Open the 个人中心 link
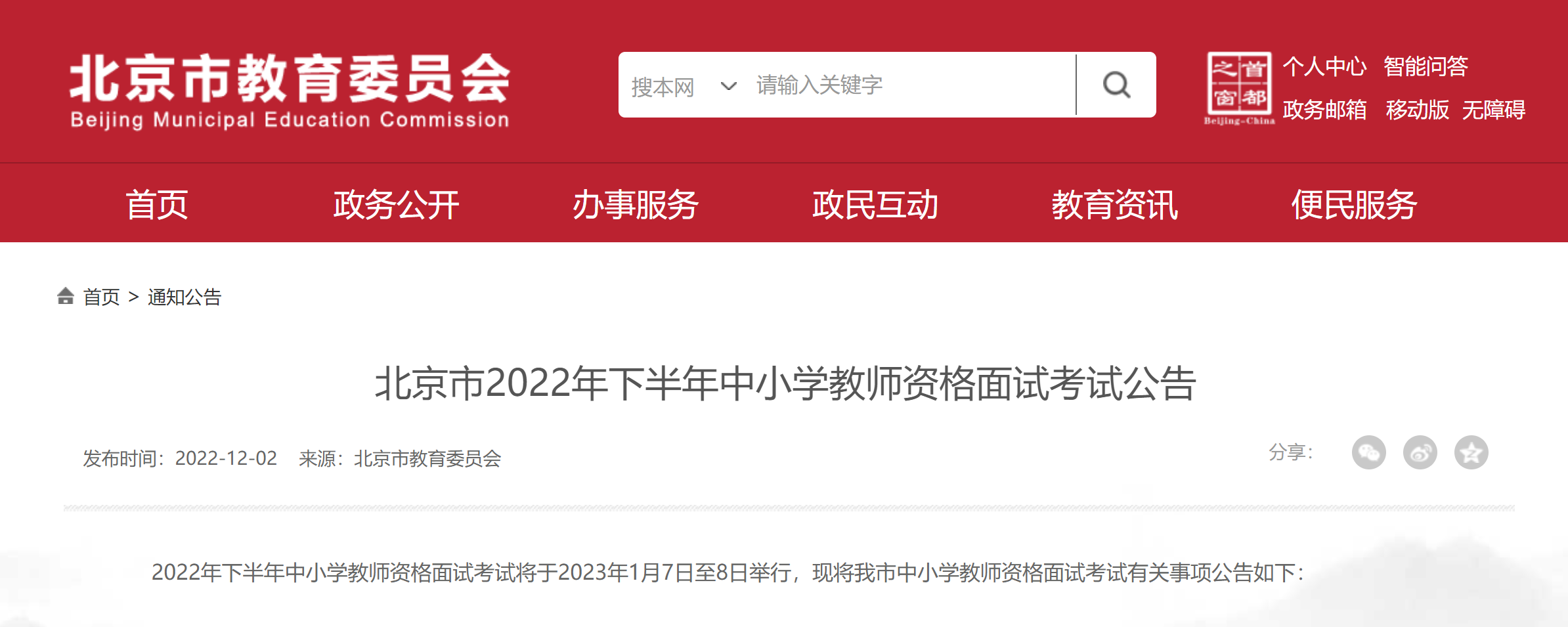1568x627 pixels. 1324,66
